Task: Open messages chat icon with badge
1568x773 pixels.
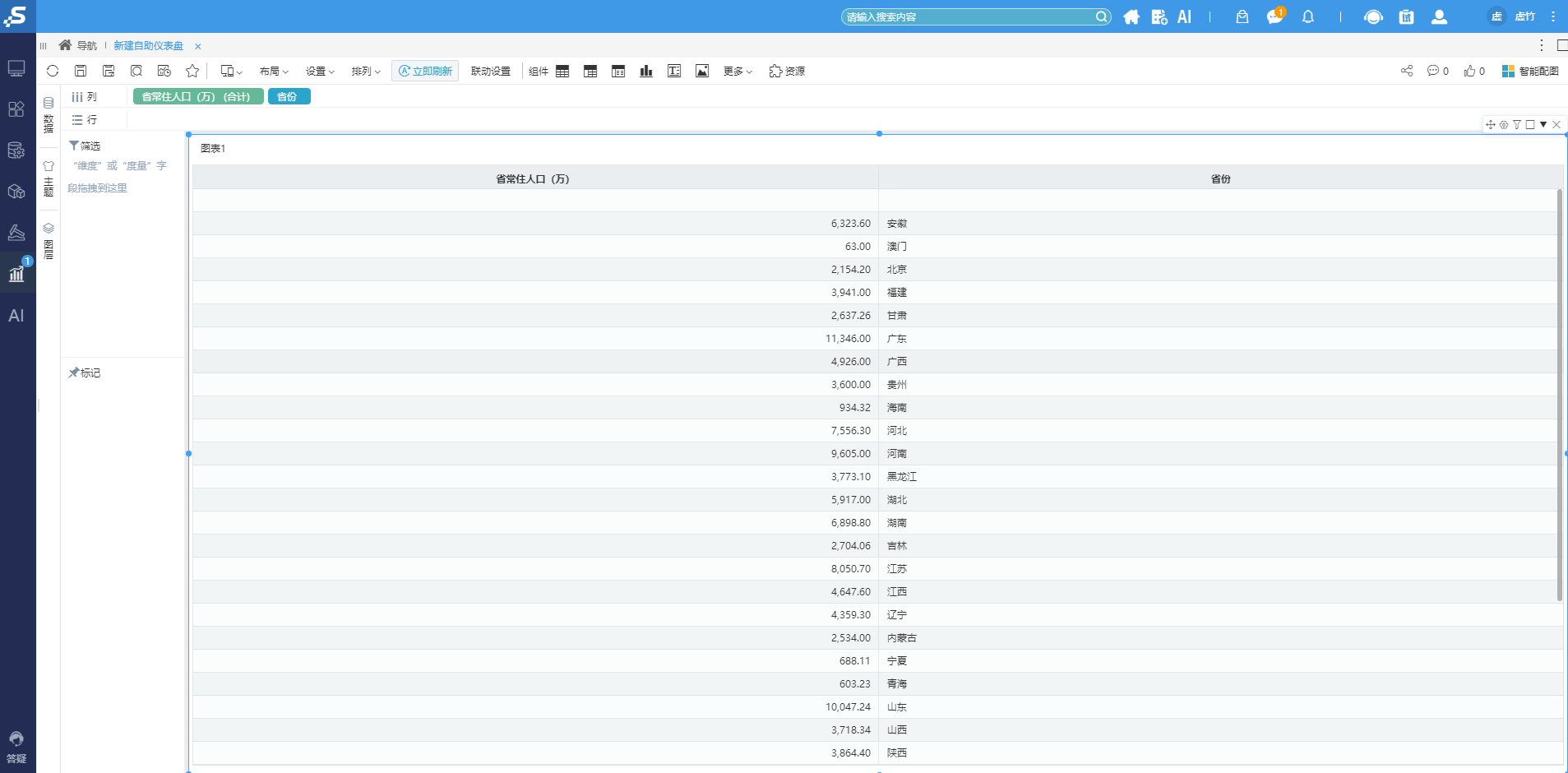Action: click(1275, 16)
